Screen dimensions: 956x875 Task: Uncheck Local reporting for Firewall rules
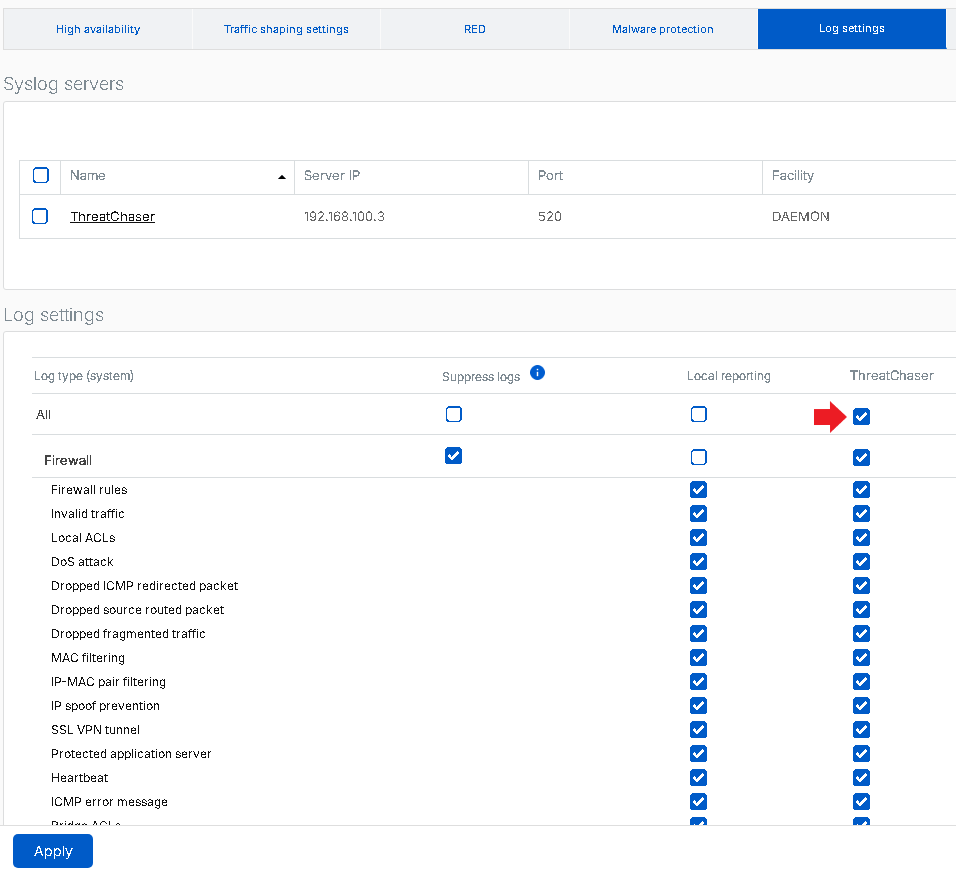coord(699,490)
